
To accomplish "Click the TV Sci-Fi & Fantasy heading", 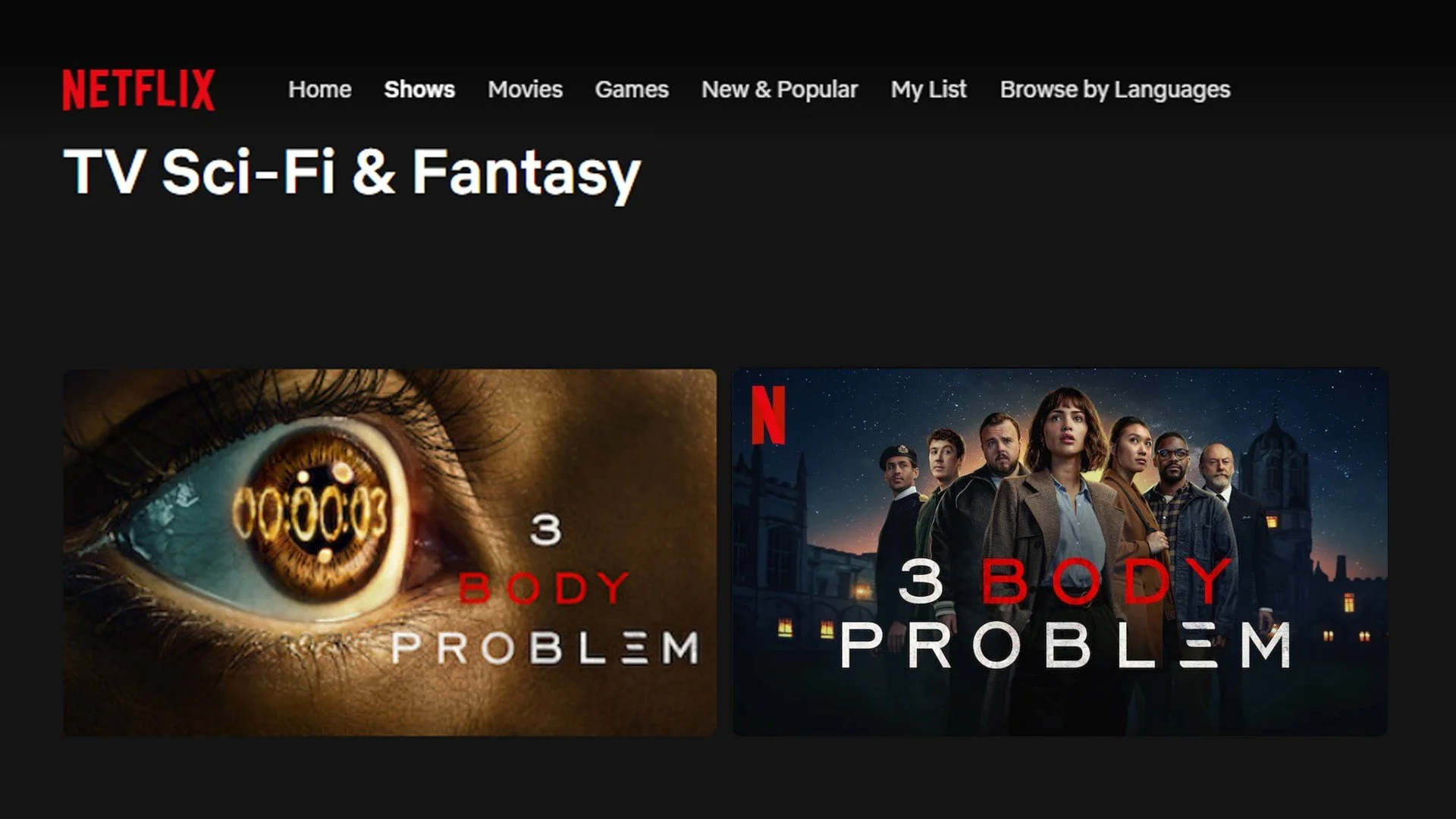I will (352, 172).
